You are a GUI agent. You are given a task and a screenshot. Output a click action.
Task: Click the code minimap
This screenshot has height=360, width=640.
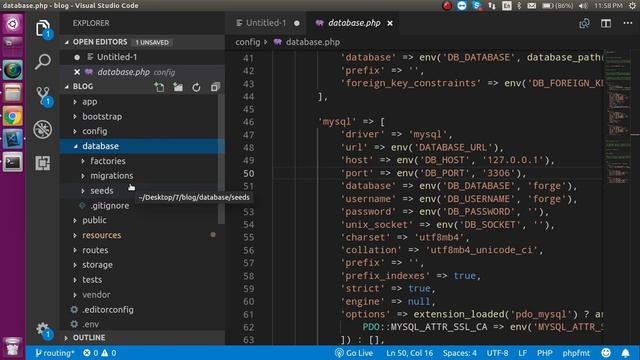(x=617, y=118)
